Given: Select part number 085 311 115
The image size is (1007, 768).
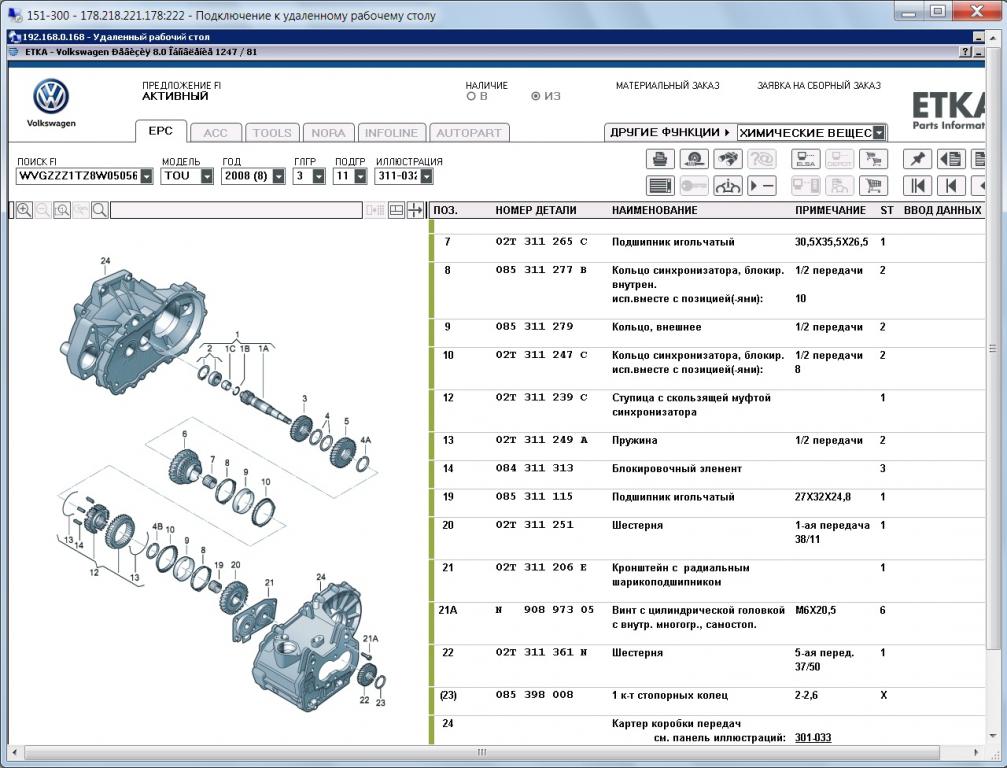Looking at the screenshot, I should [x=534, y=496].
